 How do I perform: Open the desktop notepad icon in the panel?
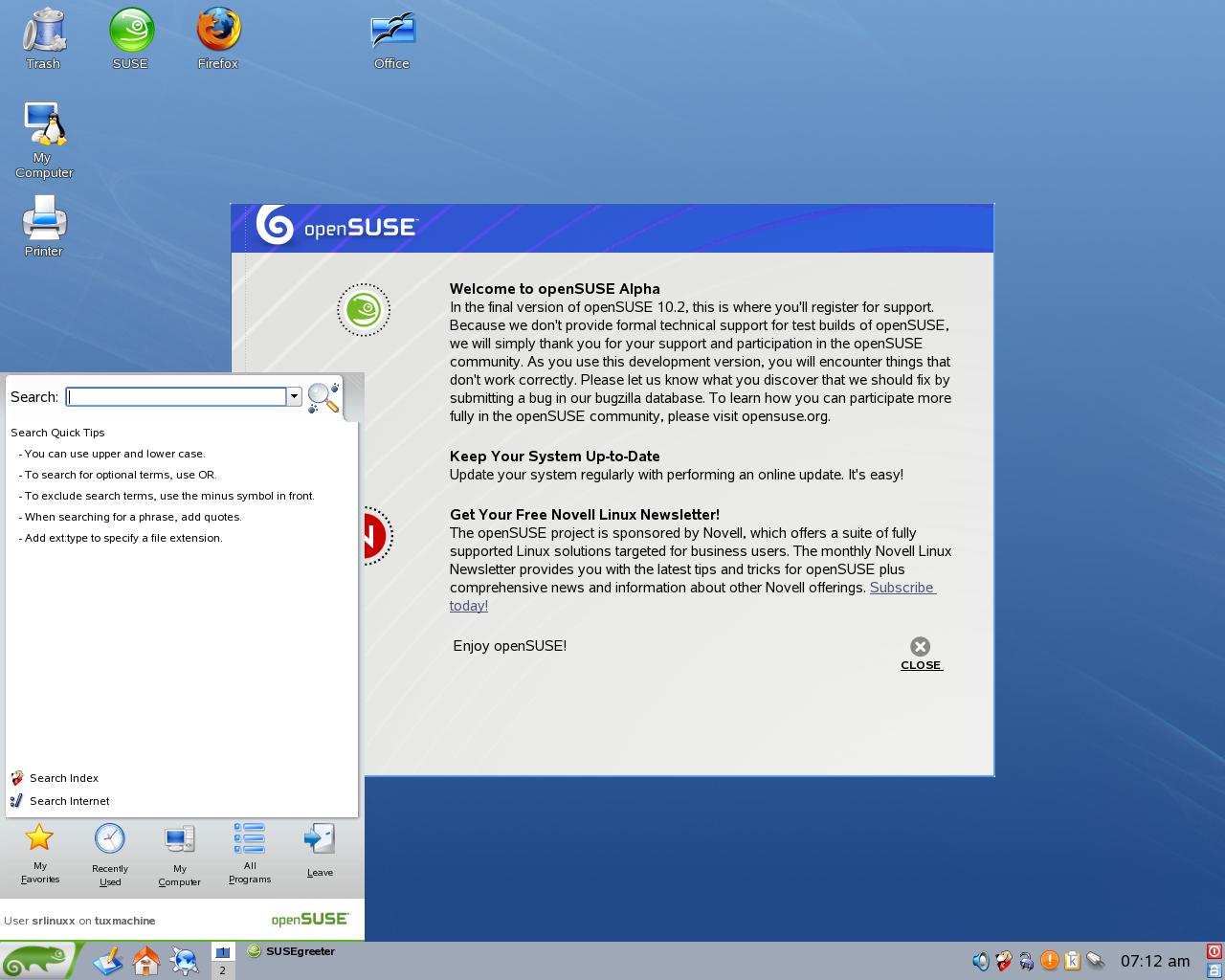(x=108, y=960)
